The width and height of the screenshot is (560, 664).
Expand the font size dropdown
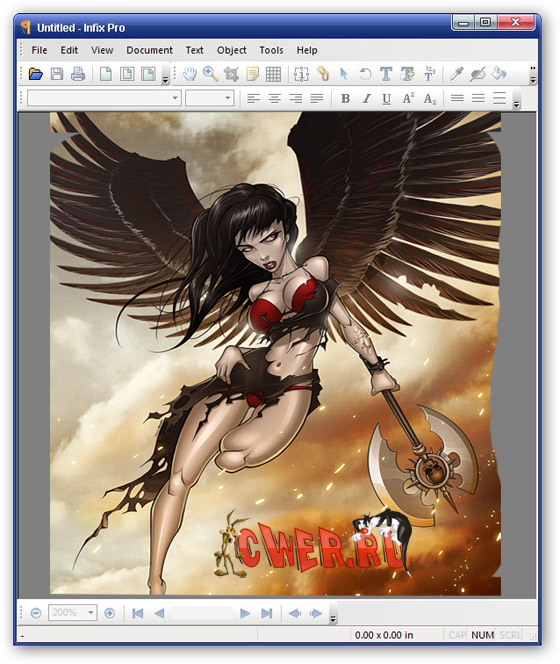pos(228,98)
